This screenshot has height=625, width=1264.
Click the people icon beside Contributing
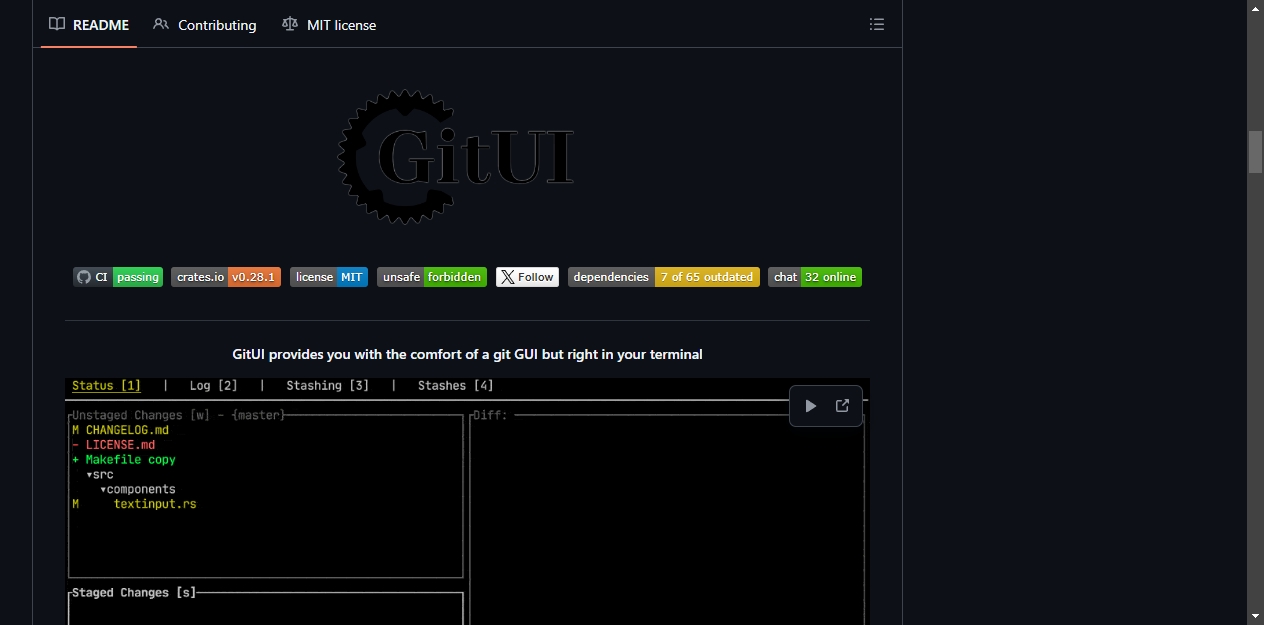pyautogui.click(x=161, y=25)
